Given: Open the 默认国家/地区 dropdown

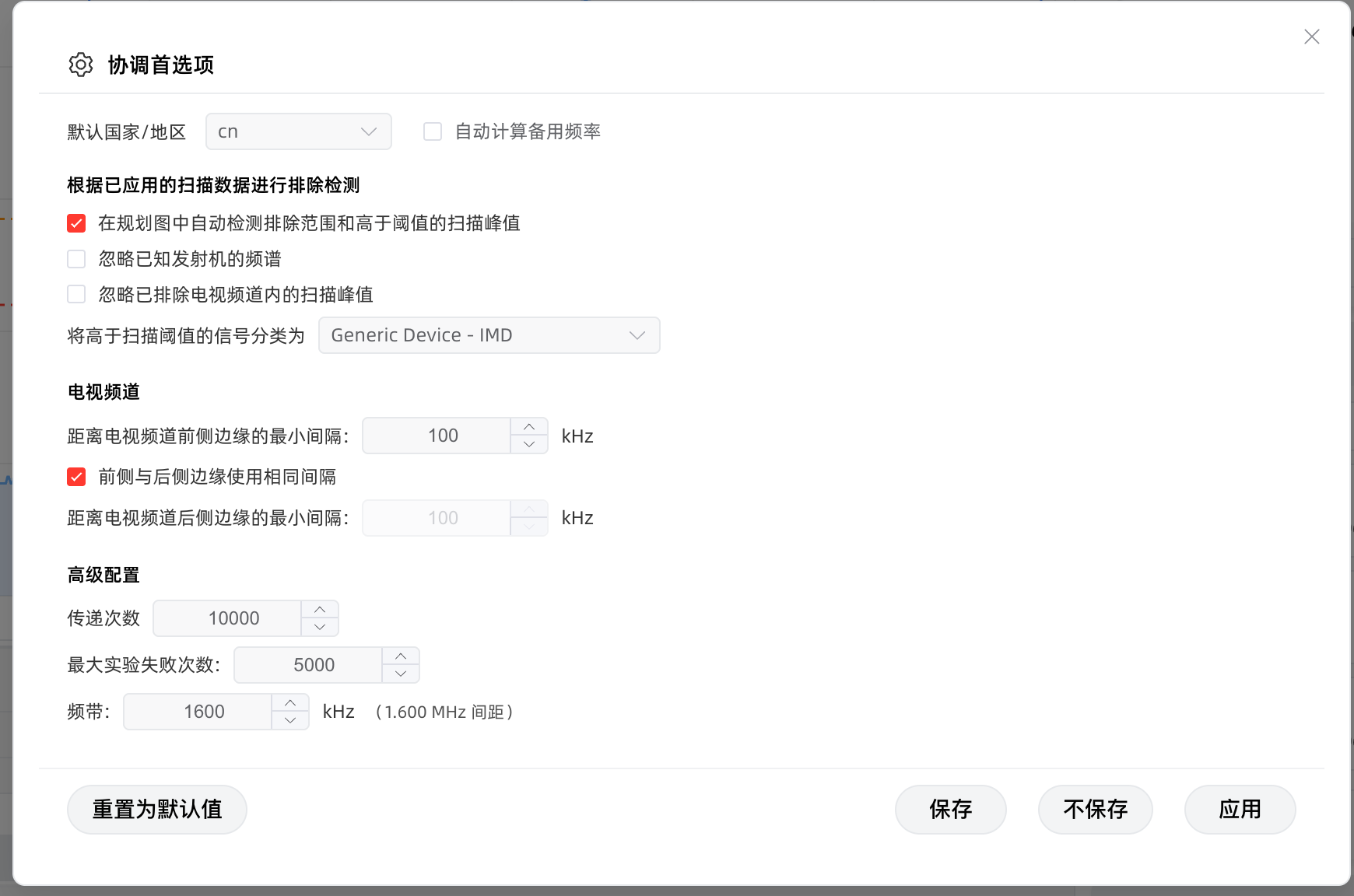Looking at the screenshot, I should pyautogui.click(x=299, y=131).
